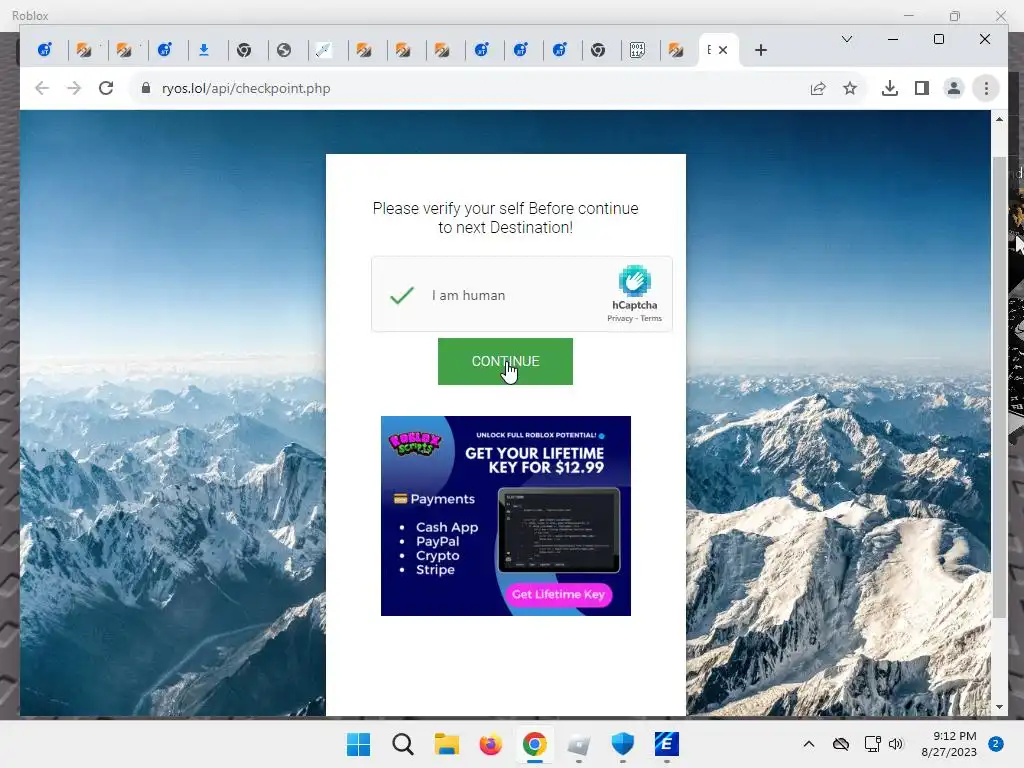
Task: Close the active checkpoint tab
Action: click(x=723, y=50)
